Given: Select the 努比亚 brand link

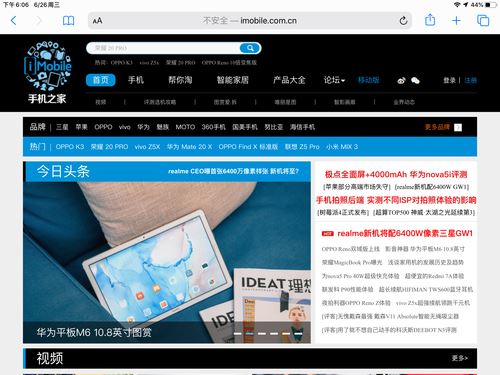Looking at the screenshot, I should pyautogui.click(x=274, y=127).
